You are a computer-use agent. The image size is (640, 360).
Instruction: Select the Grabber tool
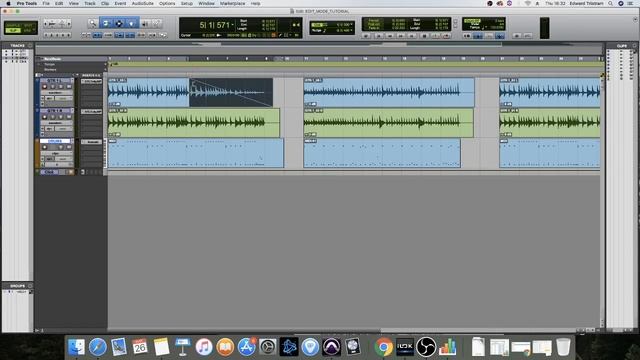click(x=132, y=24)
